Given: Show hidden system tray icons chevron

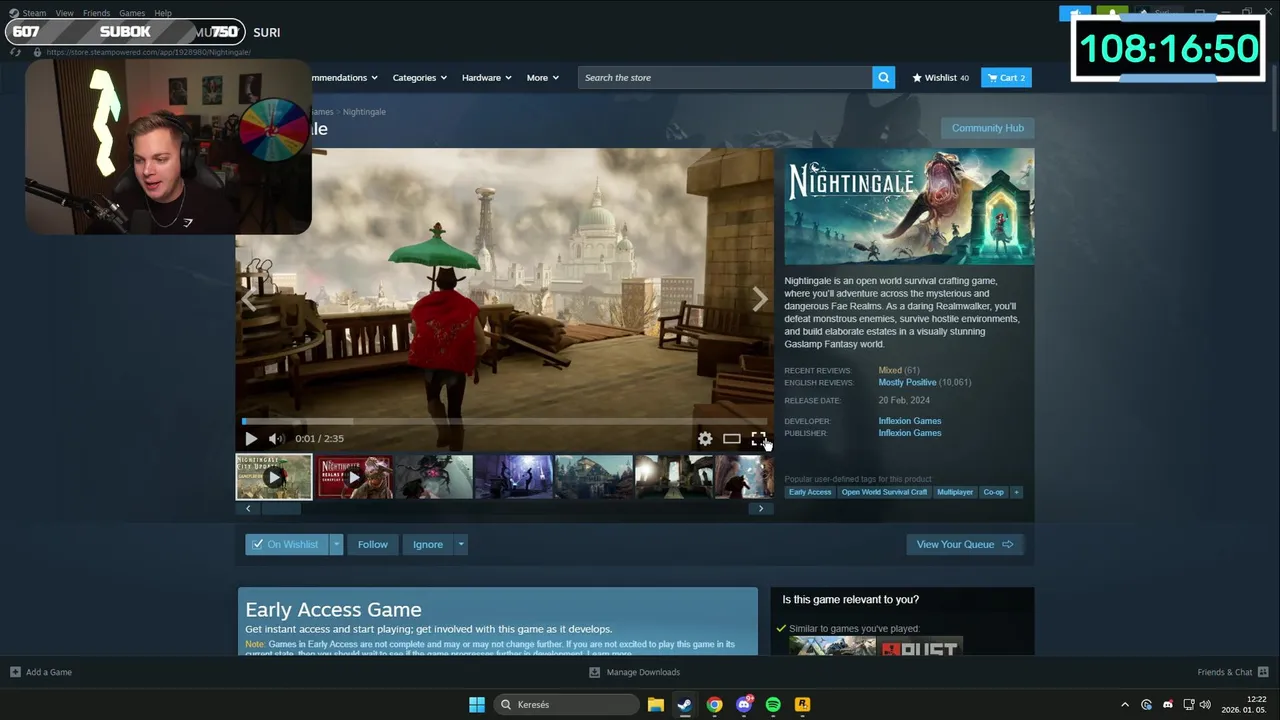Looking at the screenshot, I should [1124, 704].
